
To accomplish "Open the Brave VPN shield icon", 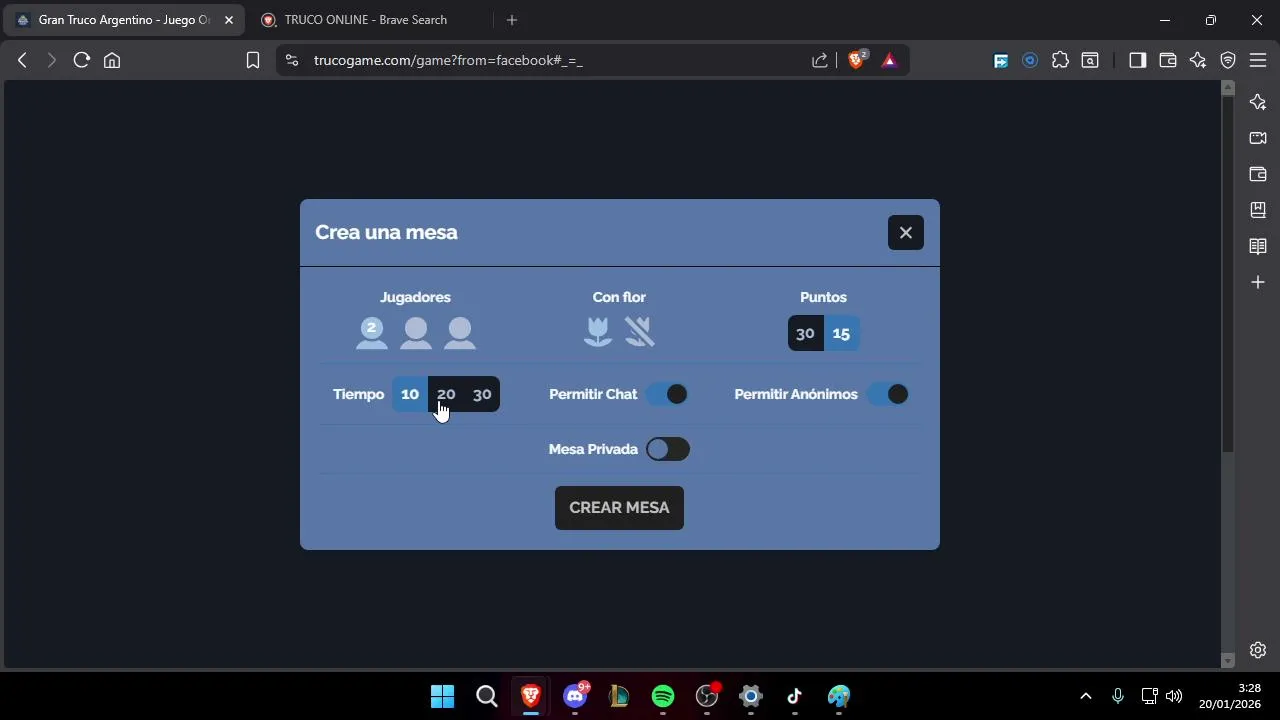I will [x=1228, y=60].
